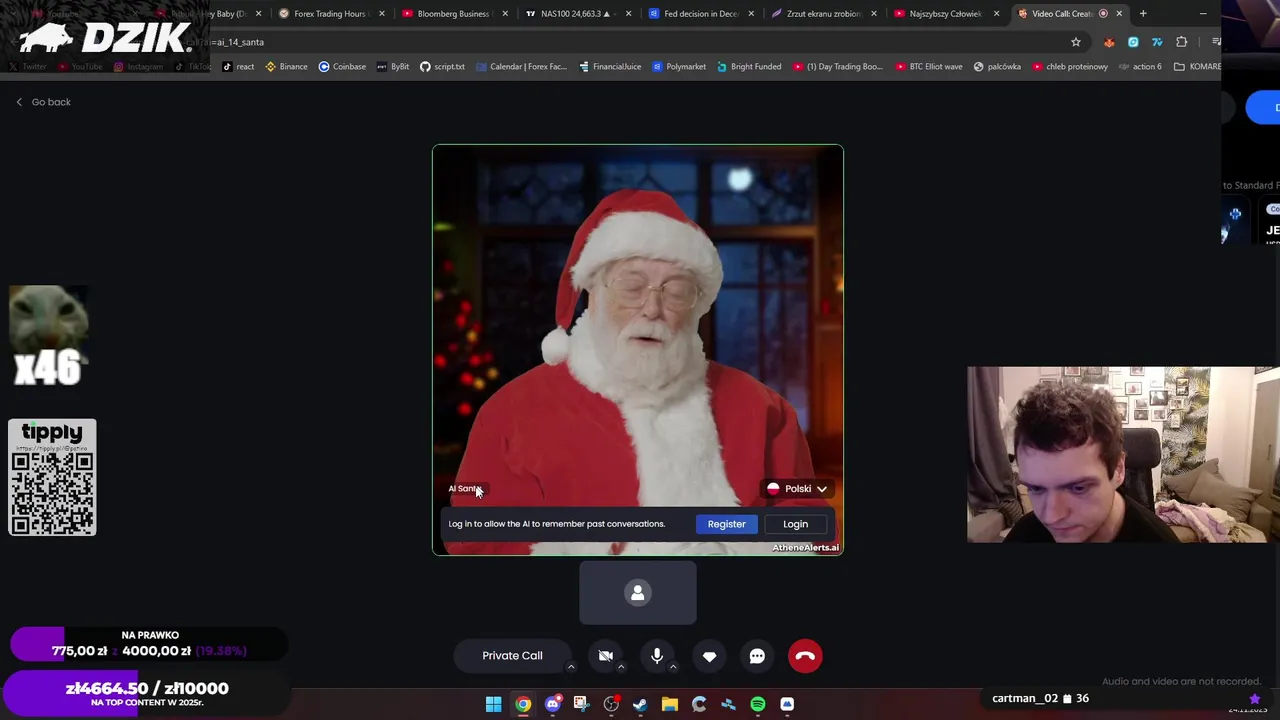The height and width of the screenshot is (720, 1280).
Task: Click the Private Call button
Action: point(512,656)
